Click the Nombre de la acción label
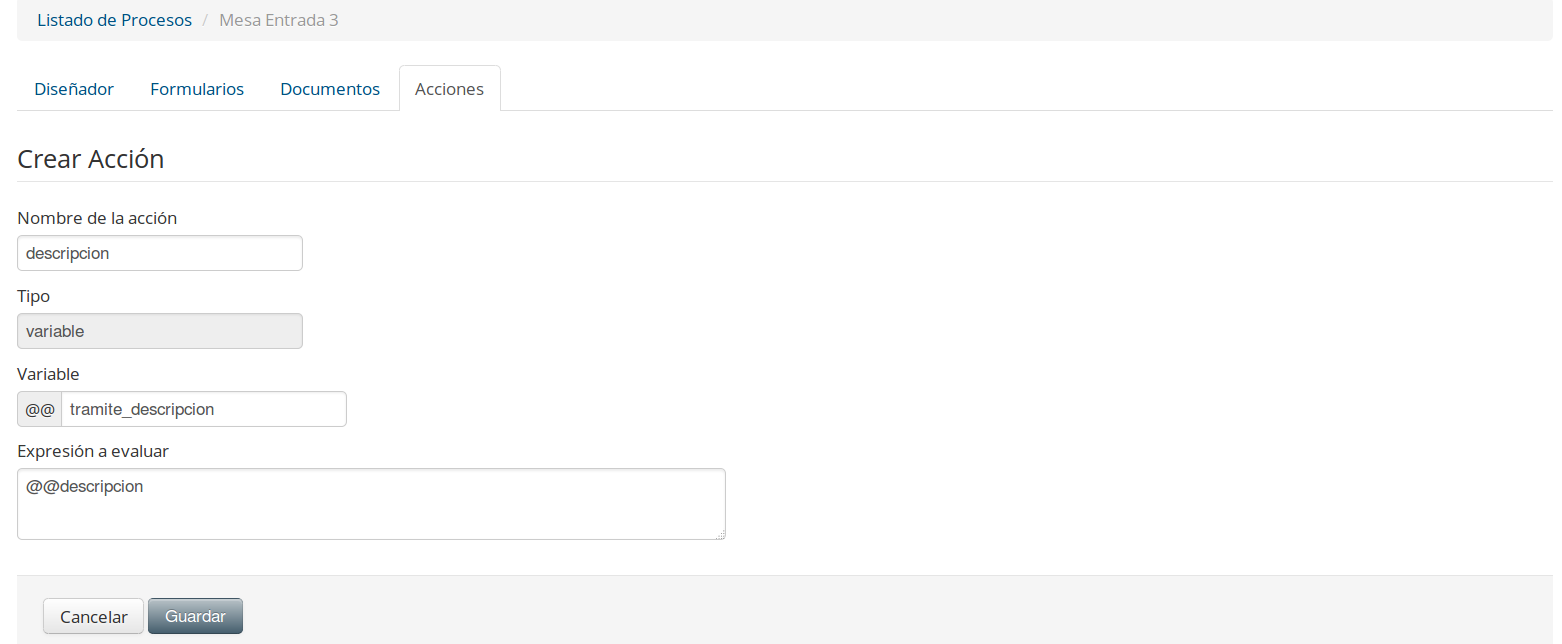 pyautogui.click(x=97, y=218)
